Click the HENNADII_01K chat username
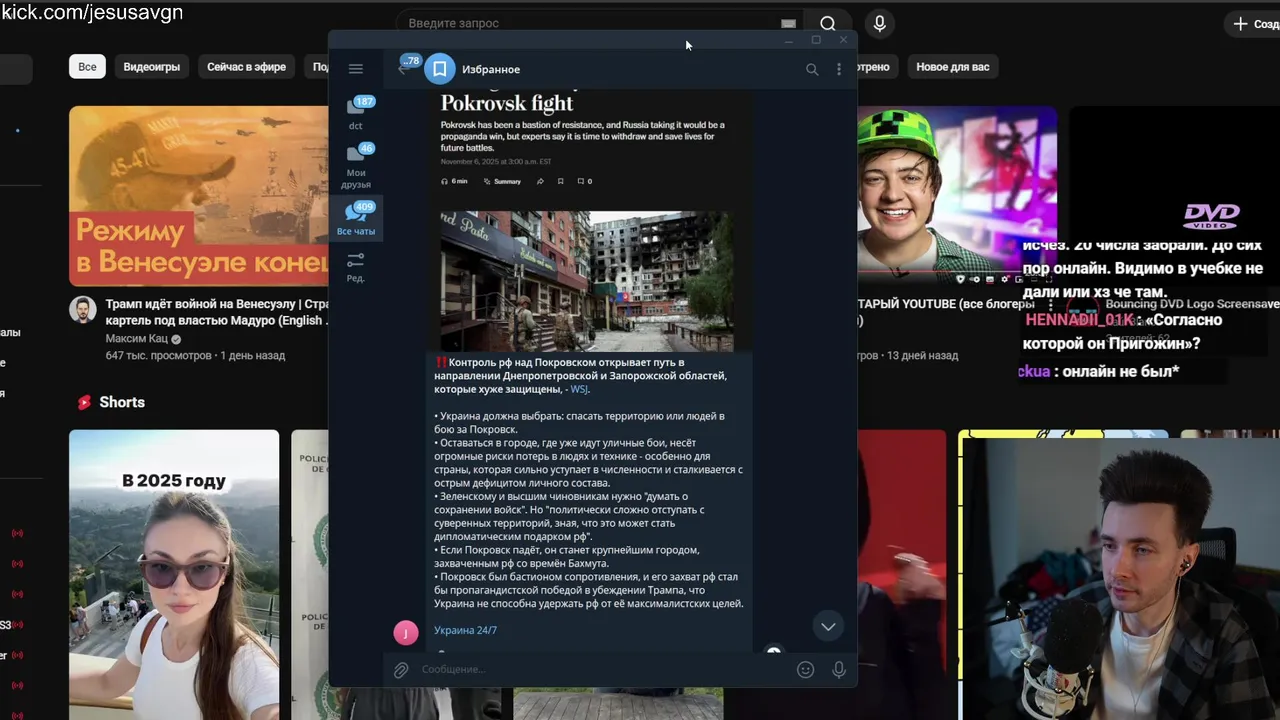The height and width of the screenshot is (720, 1280). click(1079, 320)
